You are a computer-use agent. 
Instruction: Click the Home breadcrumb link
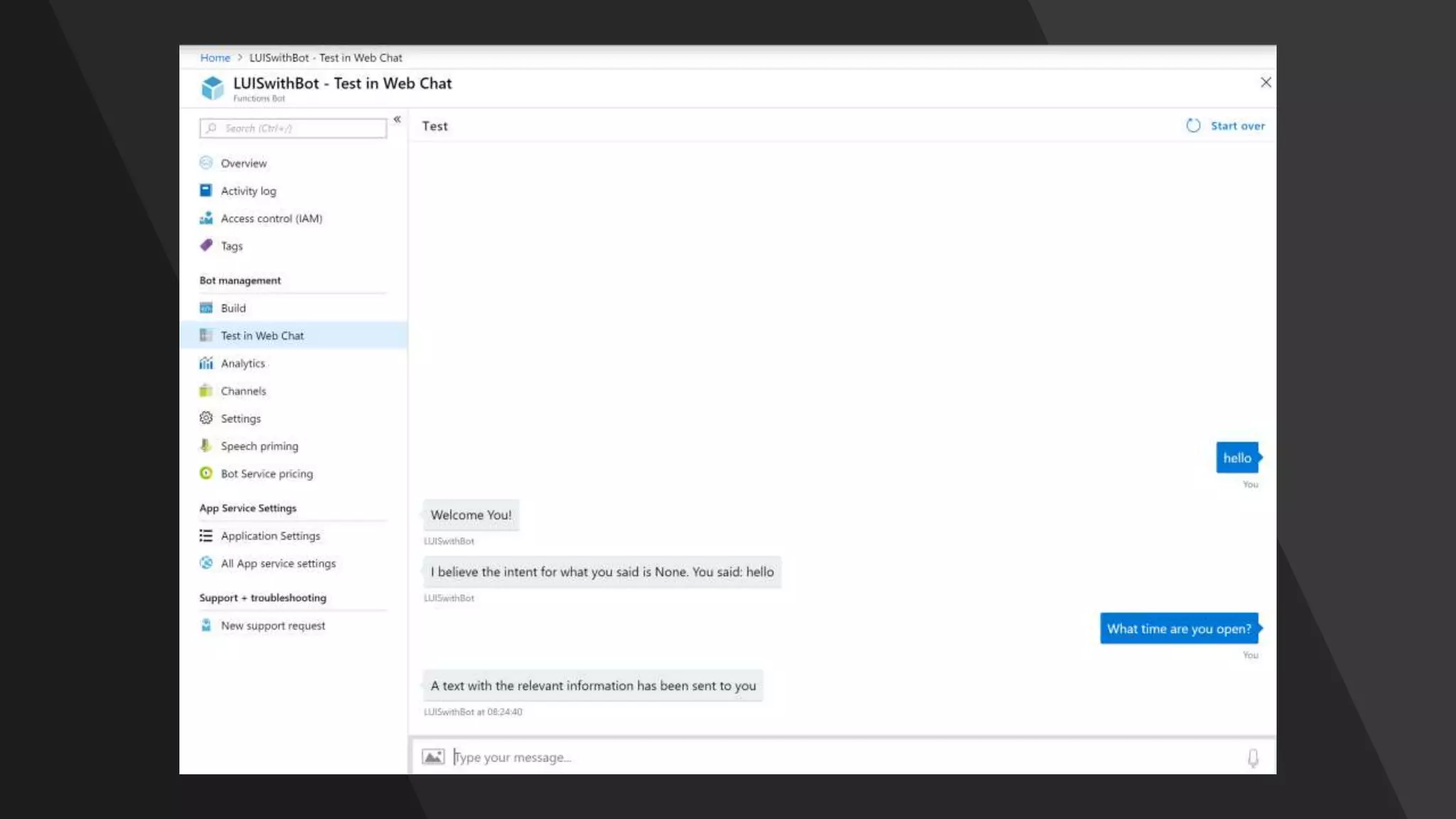(215, 58)
